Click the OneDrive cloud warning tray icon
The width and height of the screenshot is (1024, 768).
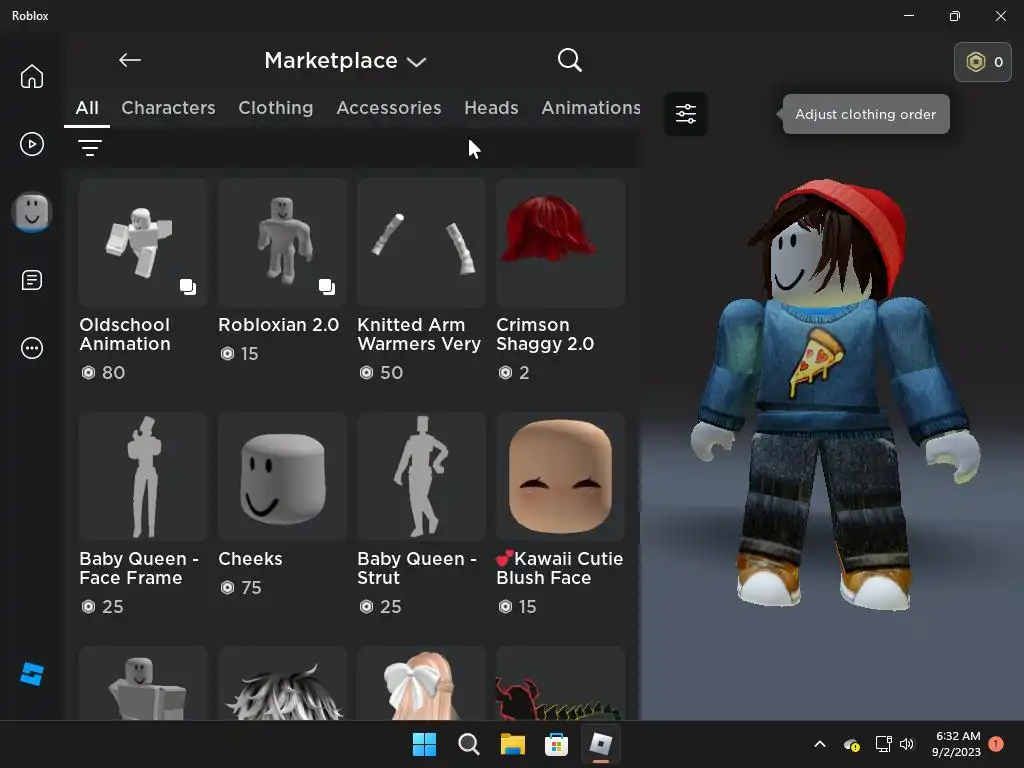852,744
